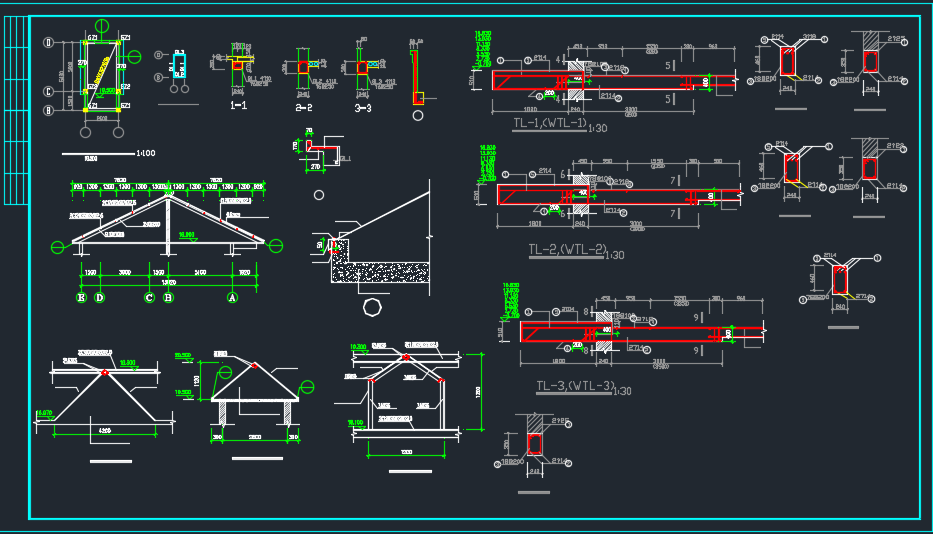Select white grid bubble C left of floor plan
This screenshot has width=933, height=534.
tap(49, 91)
